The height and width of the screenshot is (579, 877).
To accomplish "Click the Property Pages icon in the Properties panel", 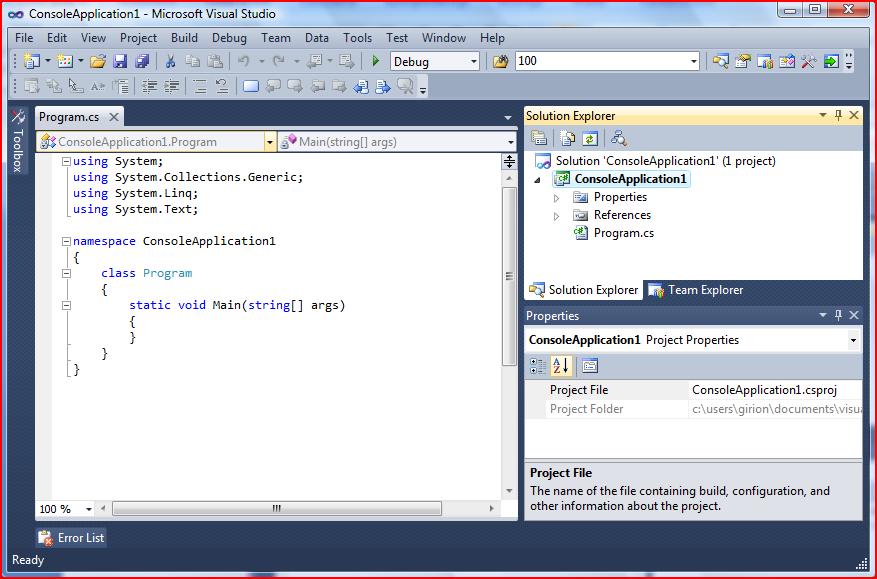I will coord(590,366).
